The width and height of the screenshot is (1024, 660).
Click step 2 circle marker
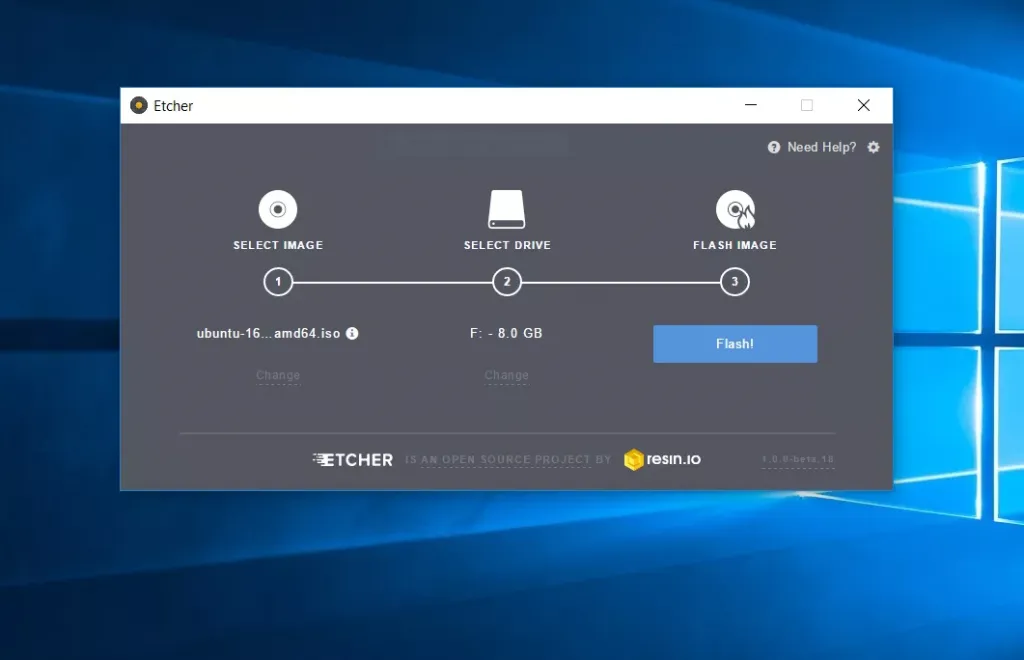click(507, 282)
